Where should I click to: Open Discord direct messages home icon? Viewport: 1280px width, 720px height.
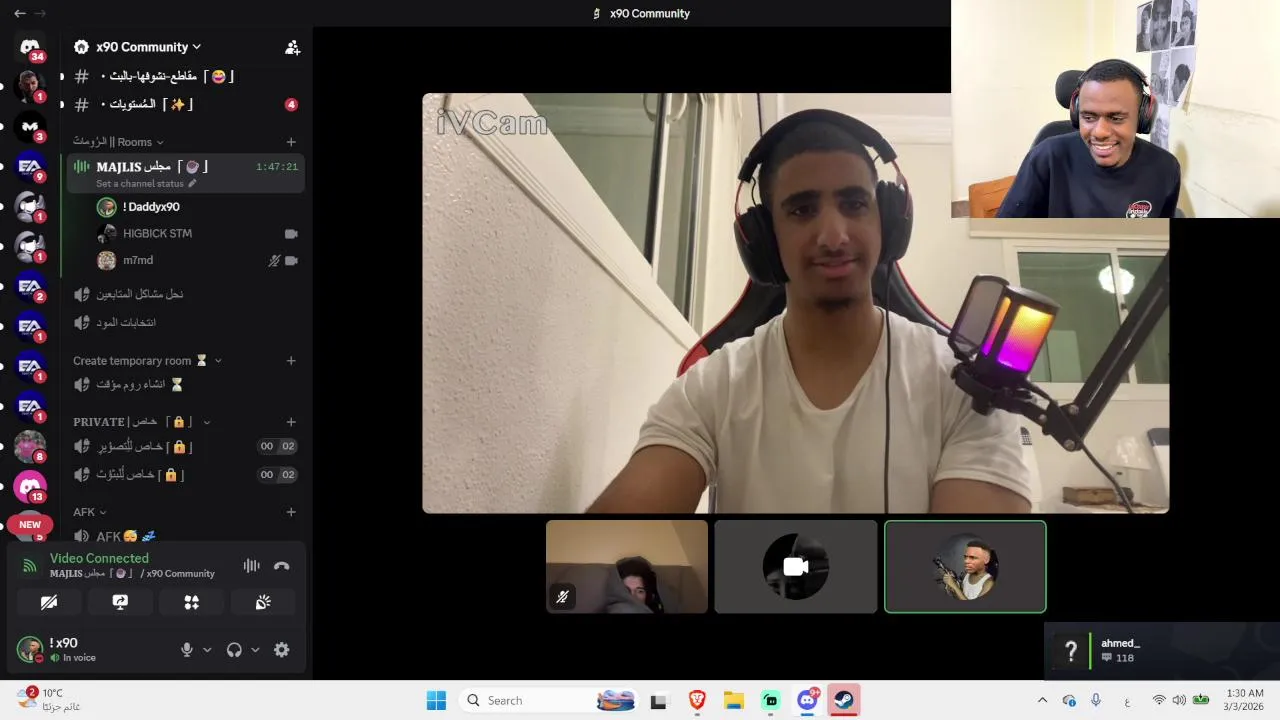coord(30,47)
